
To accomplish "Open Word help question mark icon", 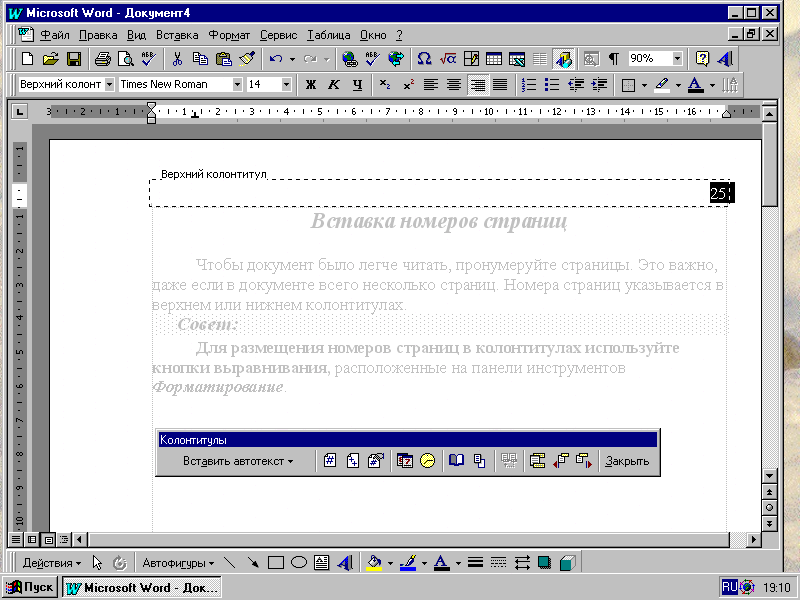I will pyautogui.click(x=702, y=59).
